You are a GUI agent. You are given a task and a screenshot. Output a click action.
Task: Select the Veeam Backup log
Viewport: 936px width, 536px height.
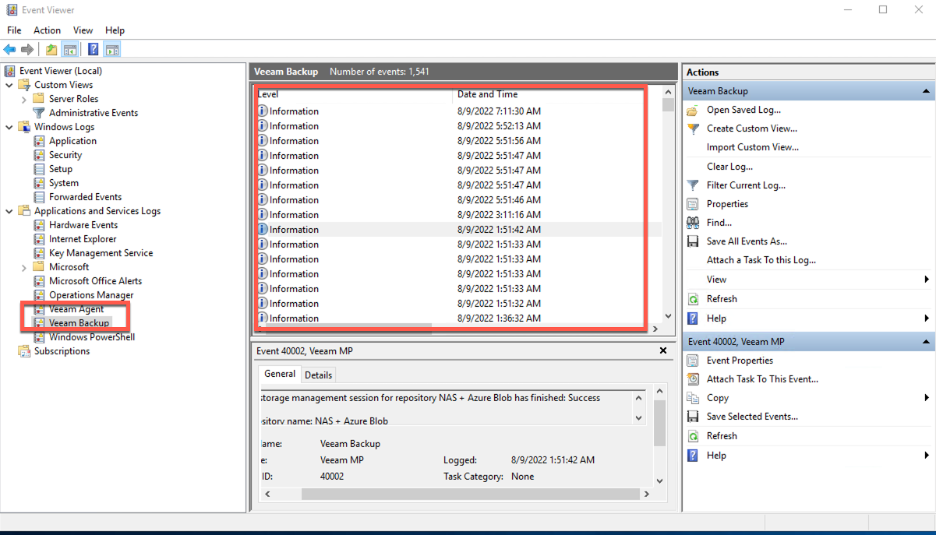pos(79,323)
